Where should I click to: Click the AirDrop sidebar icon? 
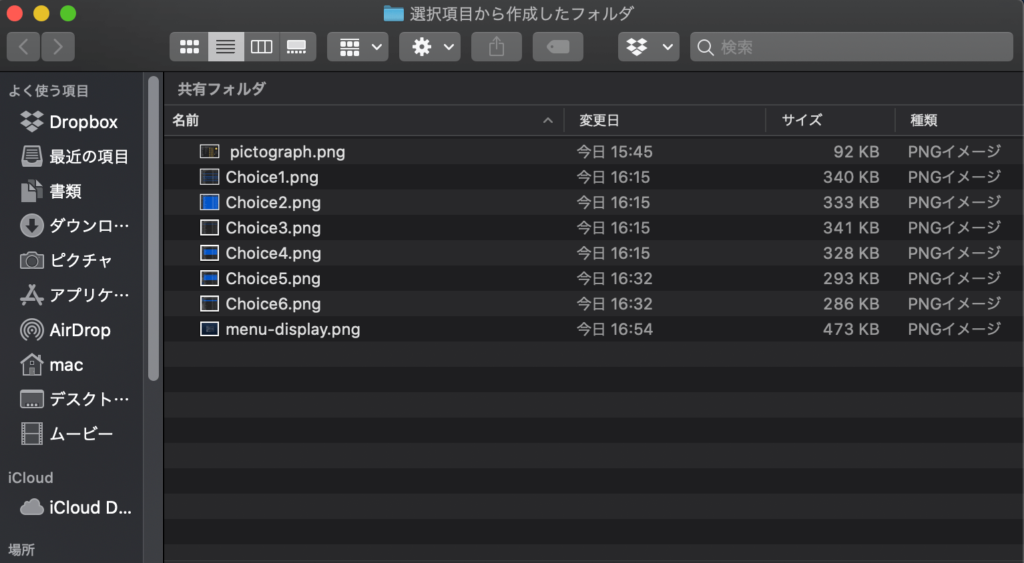tap(31, 330)
